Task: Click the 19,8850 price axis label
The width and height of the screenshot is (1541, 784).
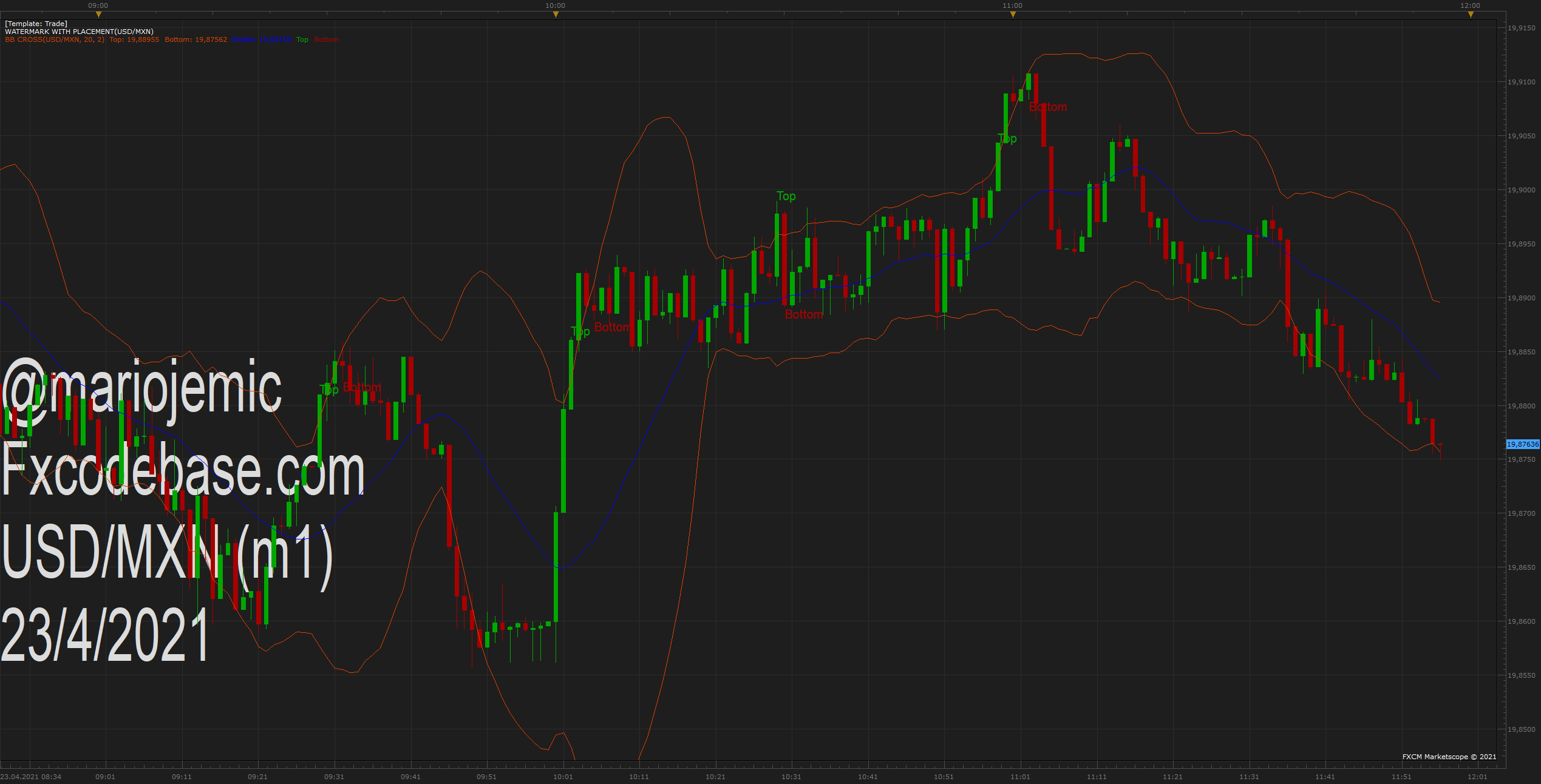Action: click(1521, 352)
